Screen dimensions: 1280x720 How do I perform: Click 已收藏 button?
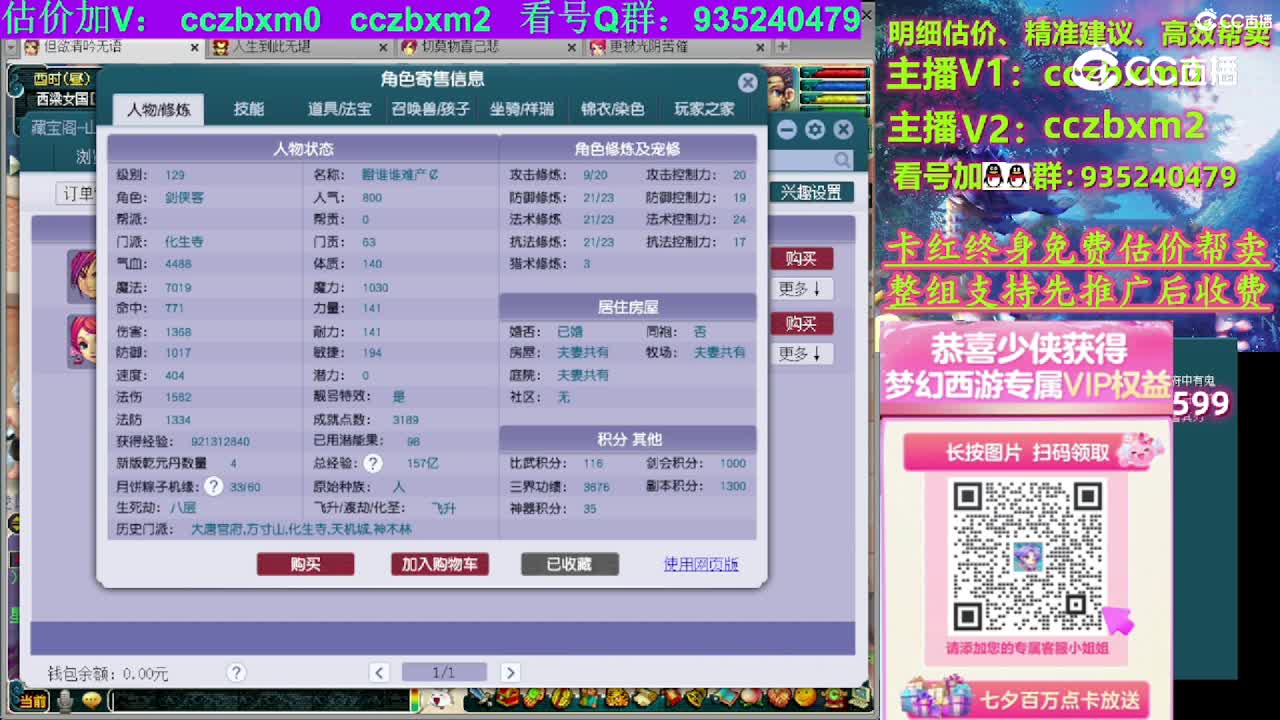tap(569, 564)
